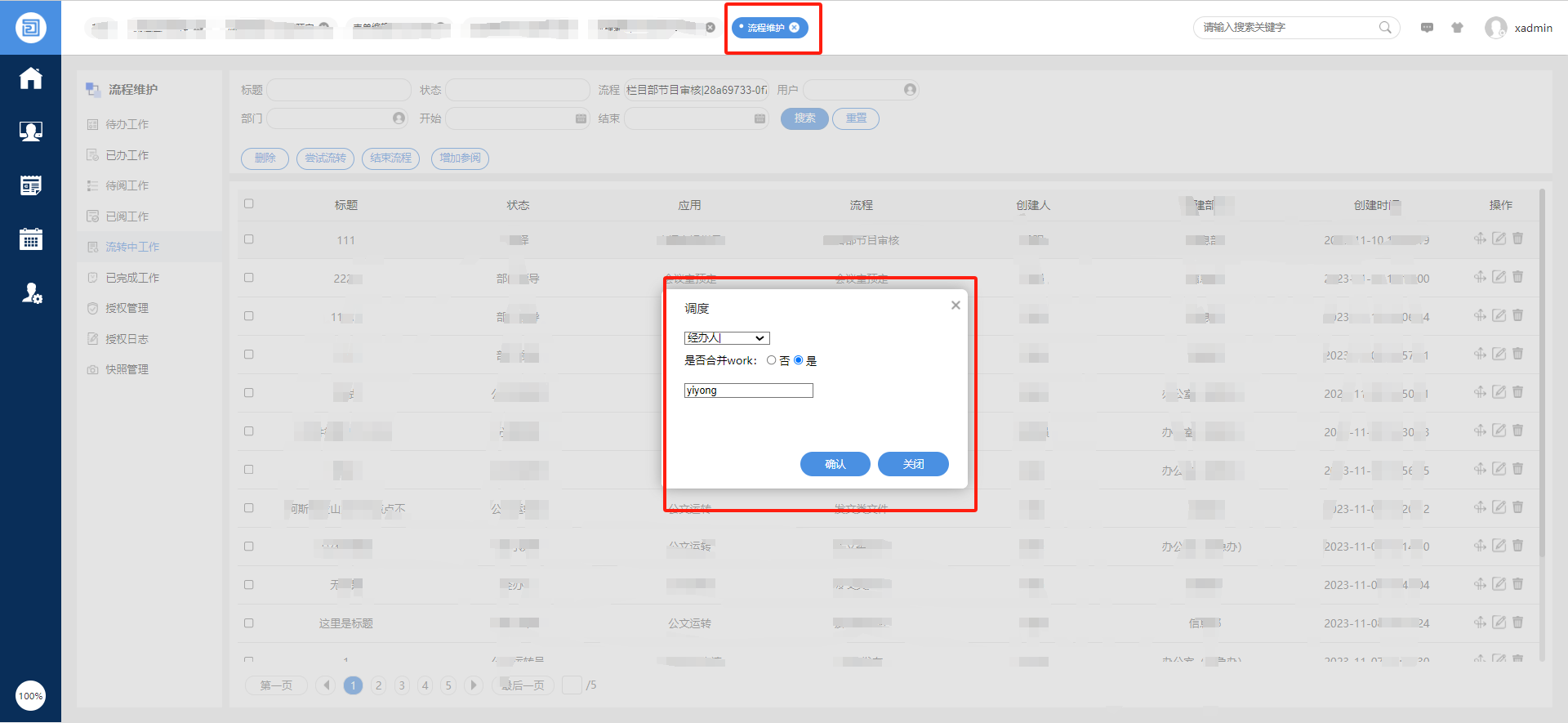The height and width of the screenshot is (723, 1568).
Task: Open the 经办人 dropdown in the 调度 dialog
Action: coord(727,338)
